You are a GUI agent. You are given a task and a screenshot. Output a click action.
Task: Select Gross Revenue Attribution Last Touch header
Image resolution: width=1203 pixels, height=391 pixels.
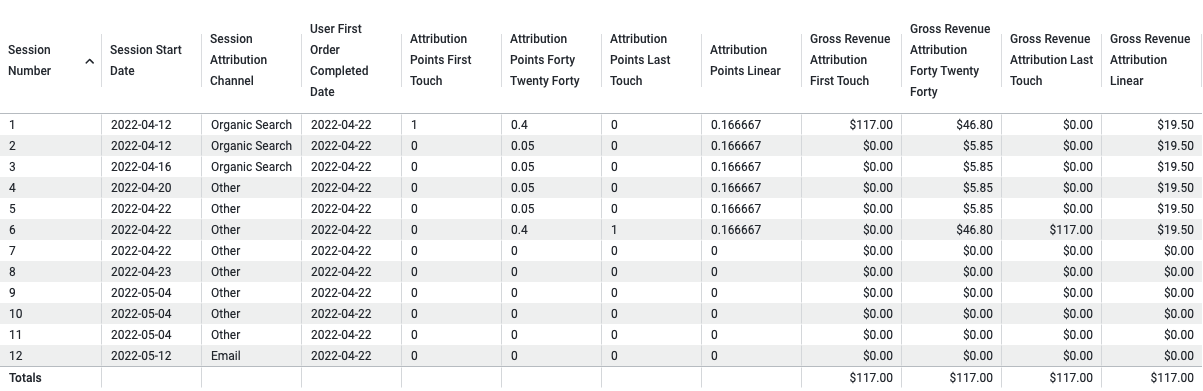click(x=1052, y=60)
